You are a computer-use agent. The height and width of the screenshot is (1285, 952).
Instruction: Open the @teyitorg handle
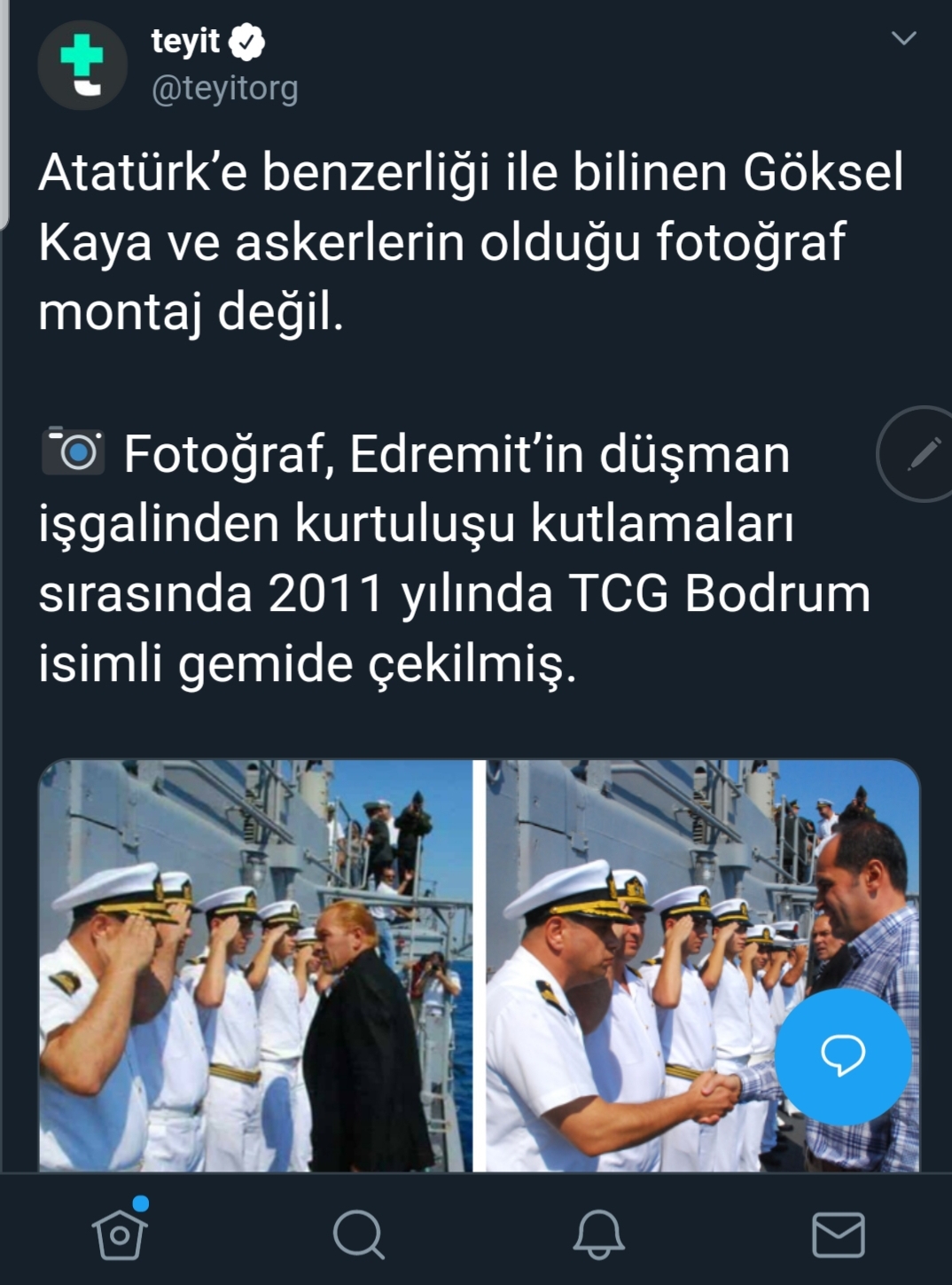pyautogui.click(x=224, y=89)
